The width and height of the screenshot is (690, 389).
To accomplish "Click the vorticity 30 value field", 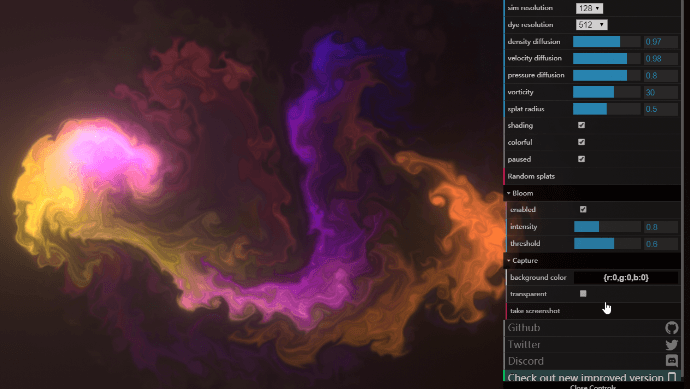I will 661,92.
